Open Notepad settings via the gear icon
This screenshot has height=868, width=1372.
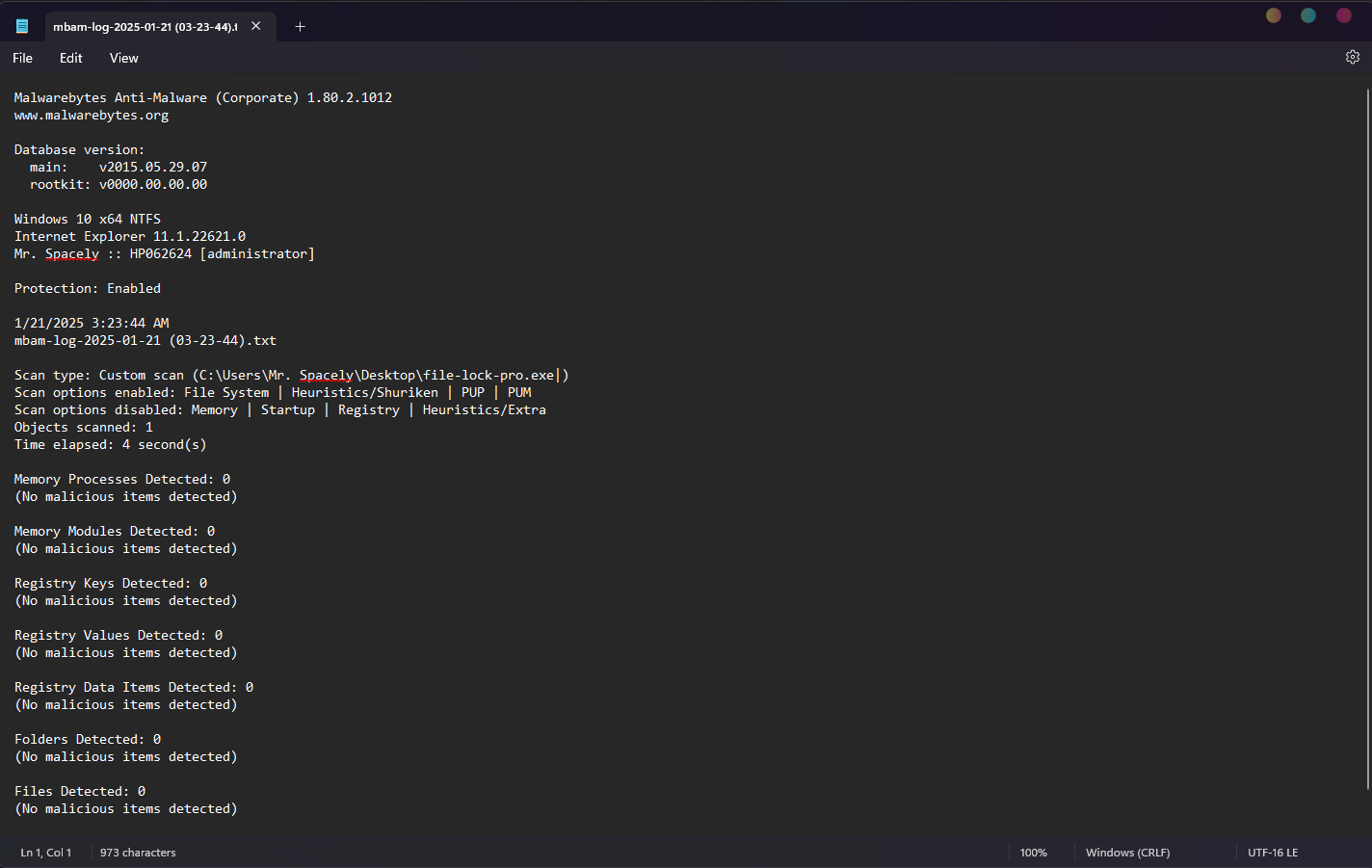1353,58
